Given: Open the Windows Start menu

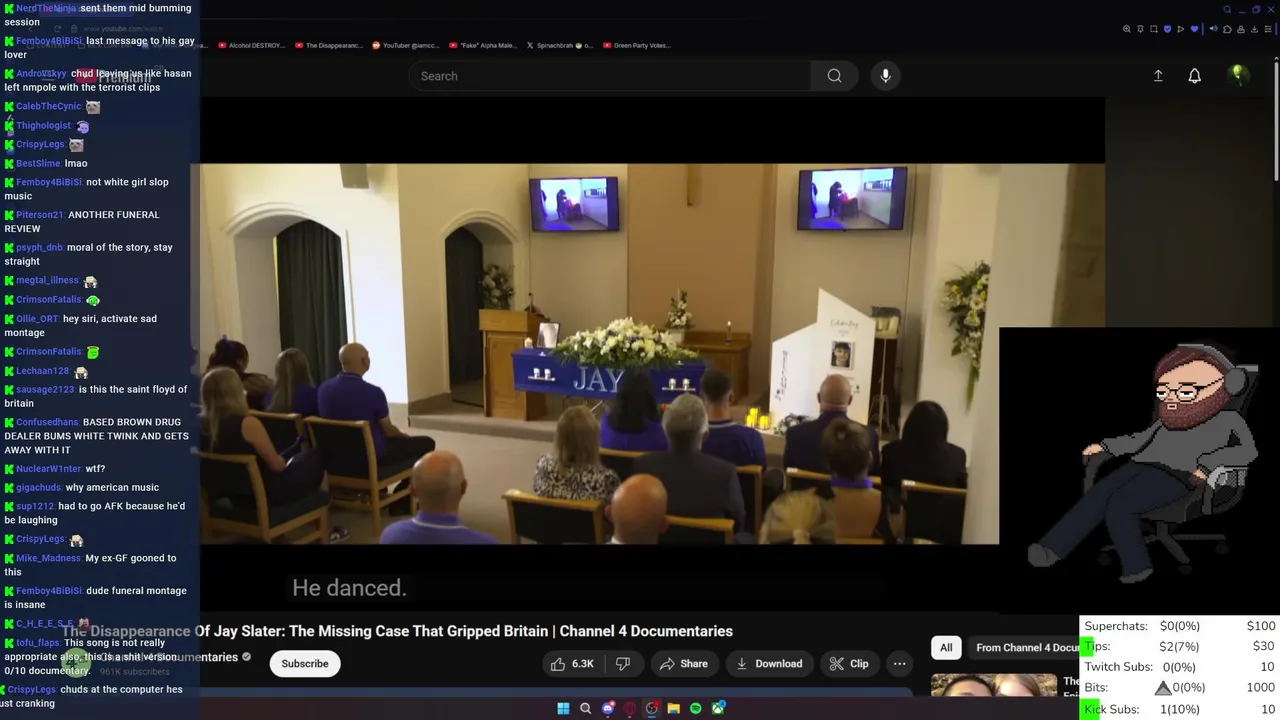Looking at the screenshot, I should pos(563,708).
